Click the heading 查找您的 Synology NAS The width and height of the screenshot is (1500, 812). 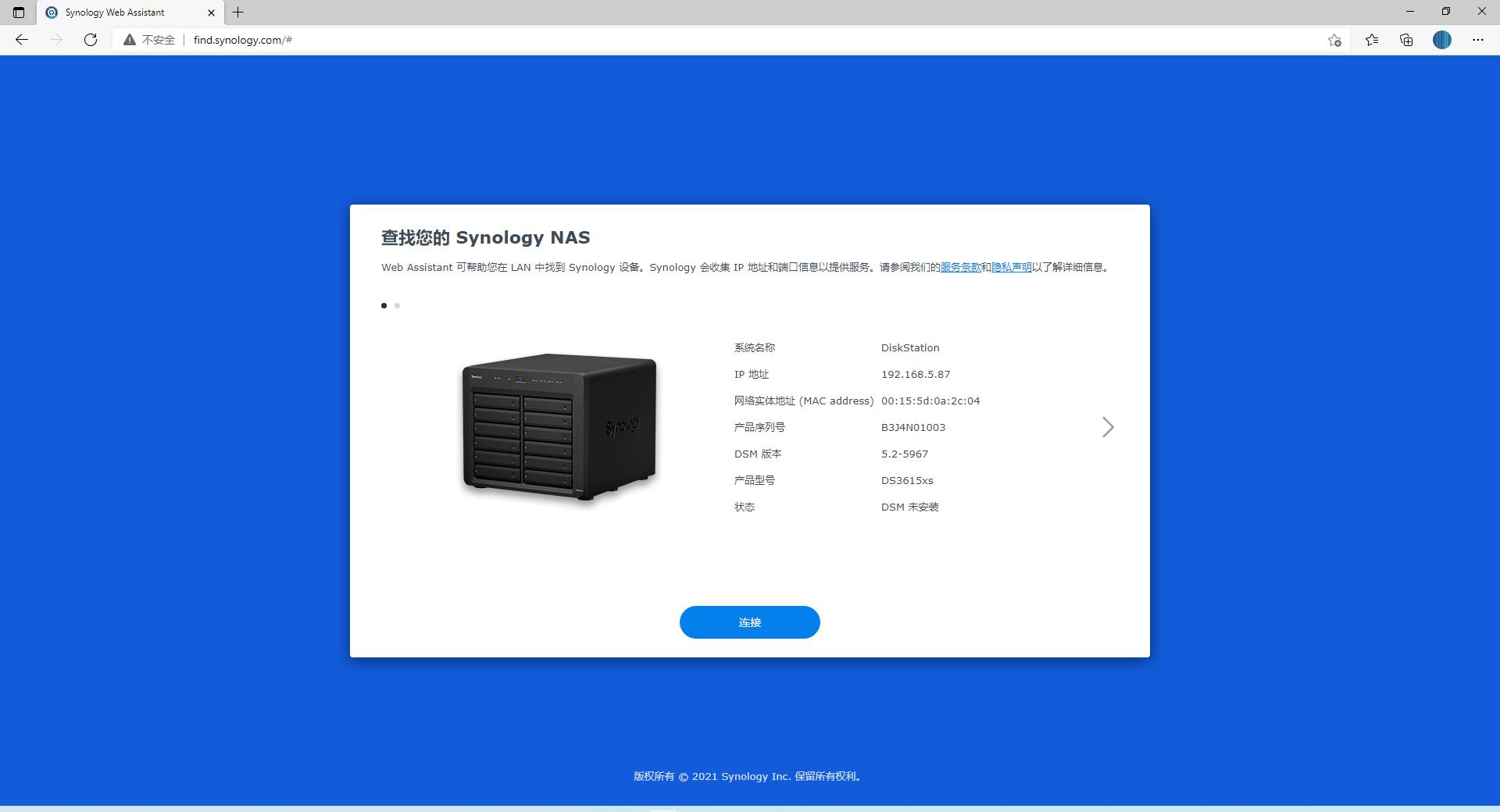click(486, 237)
